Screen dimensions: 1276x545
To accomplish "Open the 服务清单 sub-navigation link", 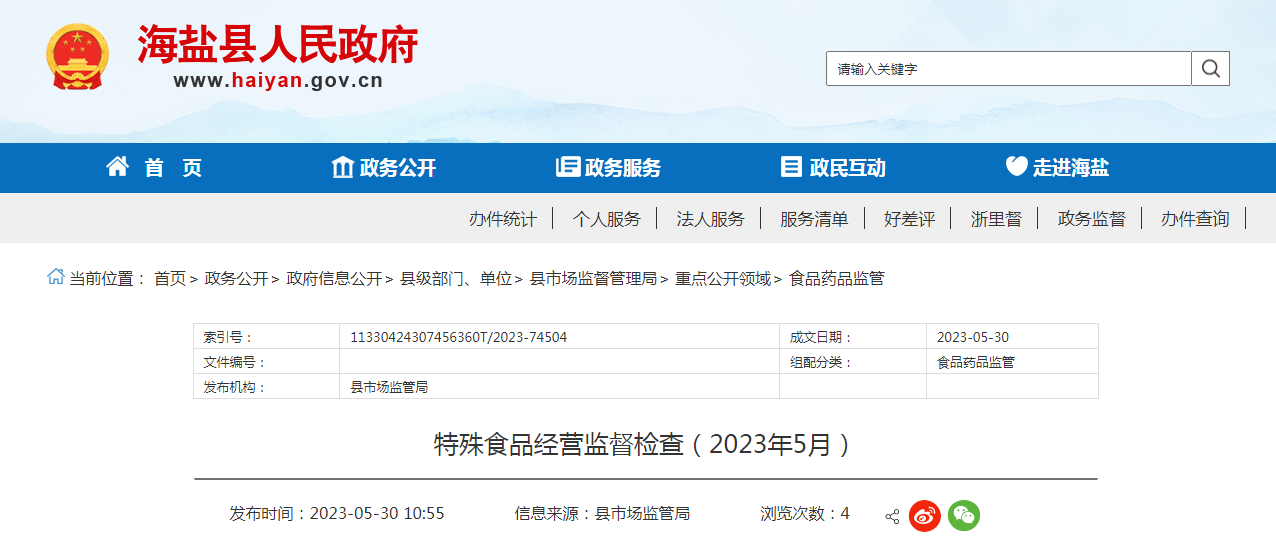I will 814,219.
